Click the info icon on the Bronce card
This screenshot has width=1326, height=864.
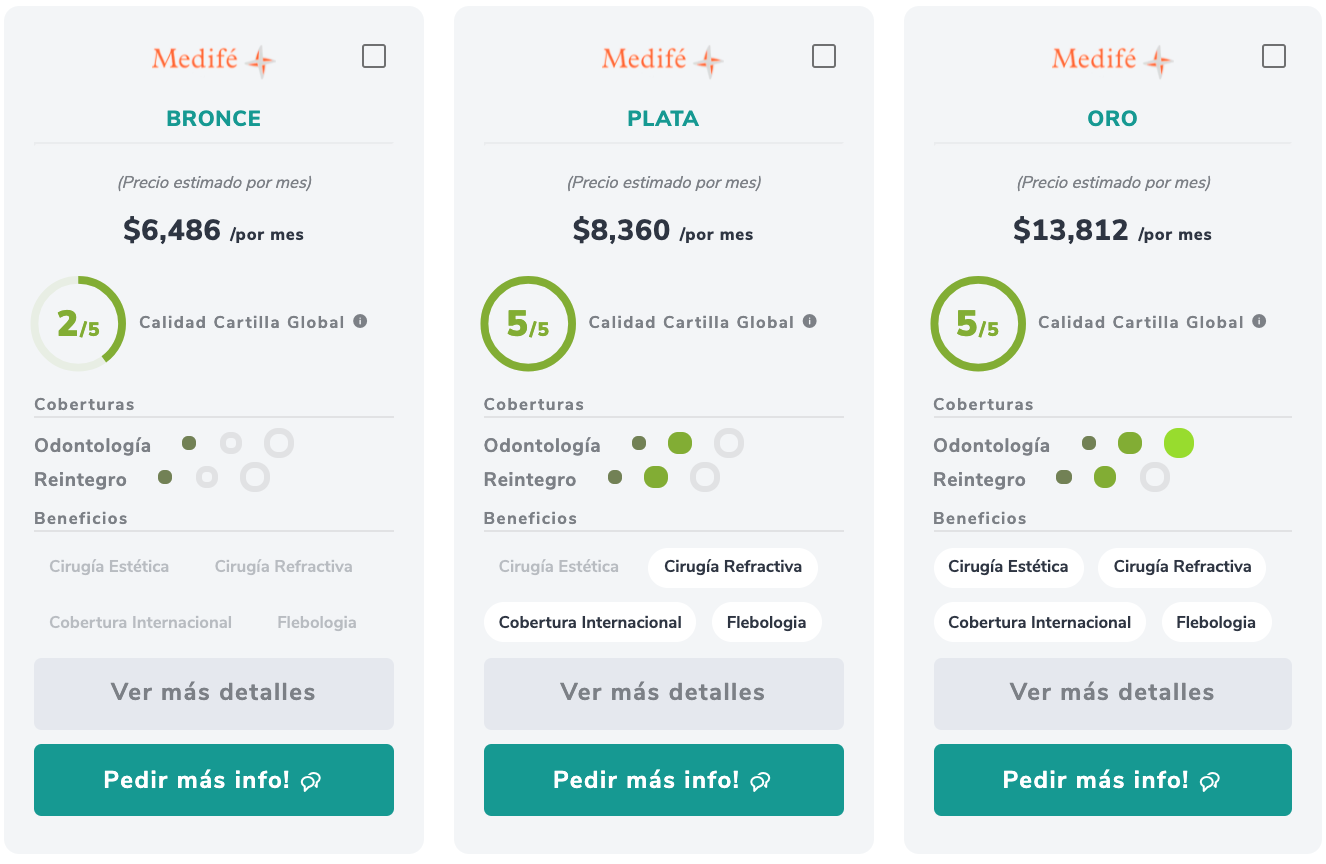pyautogui.click(x=360, y=321)
